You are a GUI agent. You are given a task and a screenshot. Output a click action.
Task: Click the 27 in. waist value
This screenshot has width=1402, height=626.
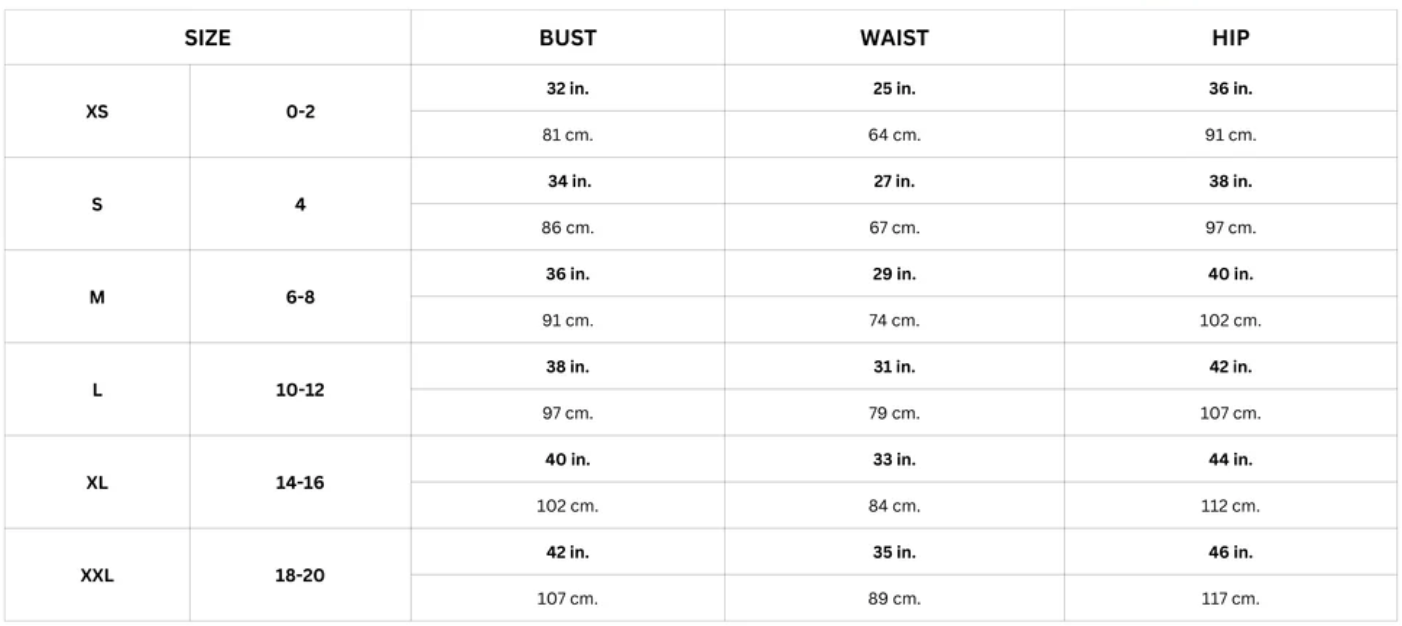(x=894, y=181)
